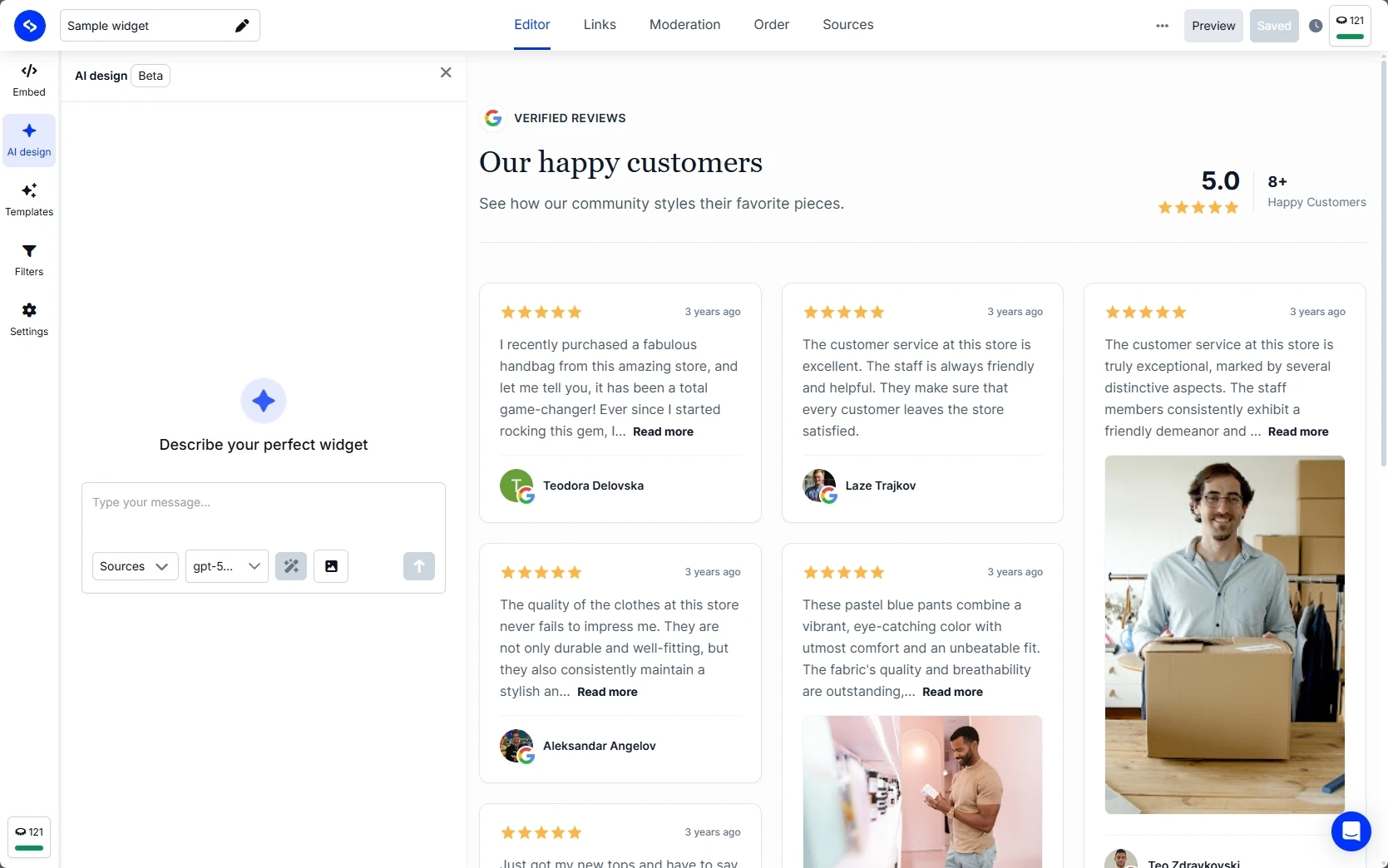This screenshot has width=1388, height=868.
Task: Click Aleksandar Angelov's avatar
Action: (x=516, y=747)
